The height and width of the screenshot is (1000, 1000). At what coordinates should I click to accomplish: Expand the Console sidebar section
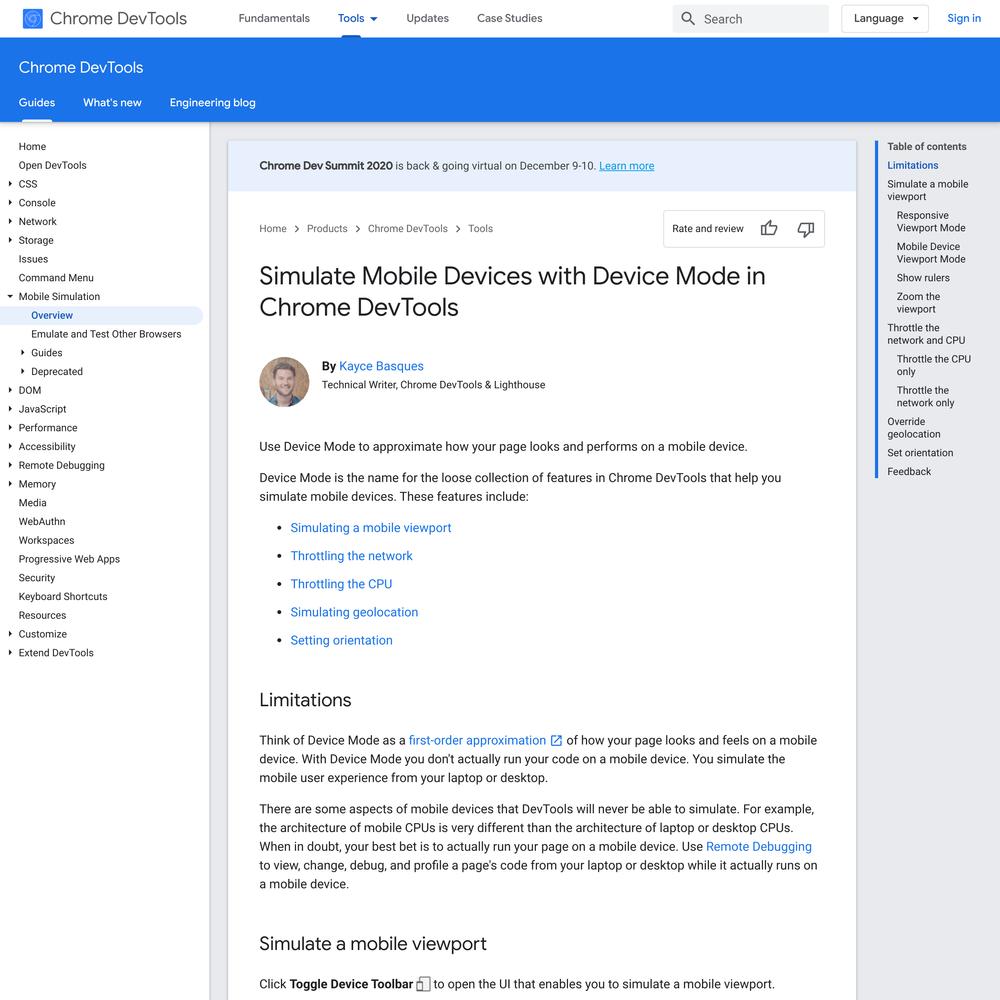[x=10, y=203]
